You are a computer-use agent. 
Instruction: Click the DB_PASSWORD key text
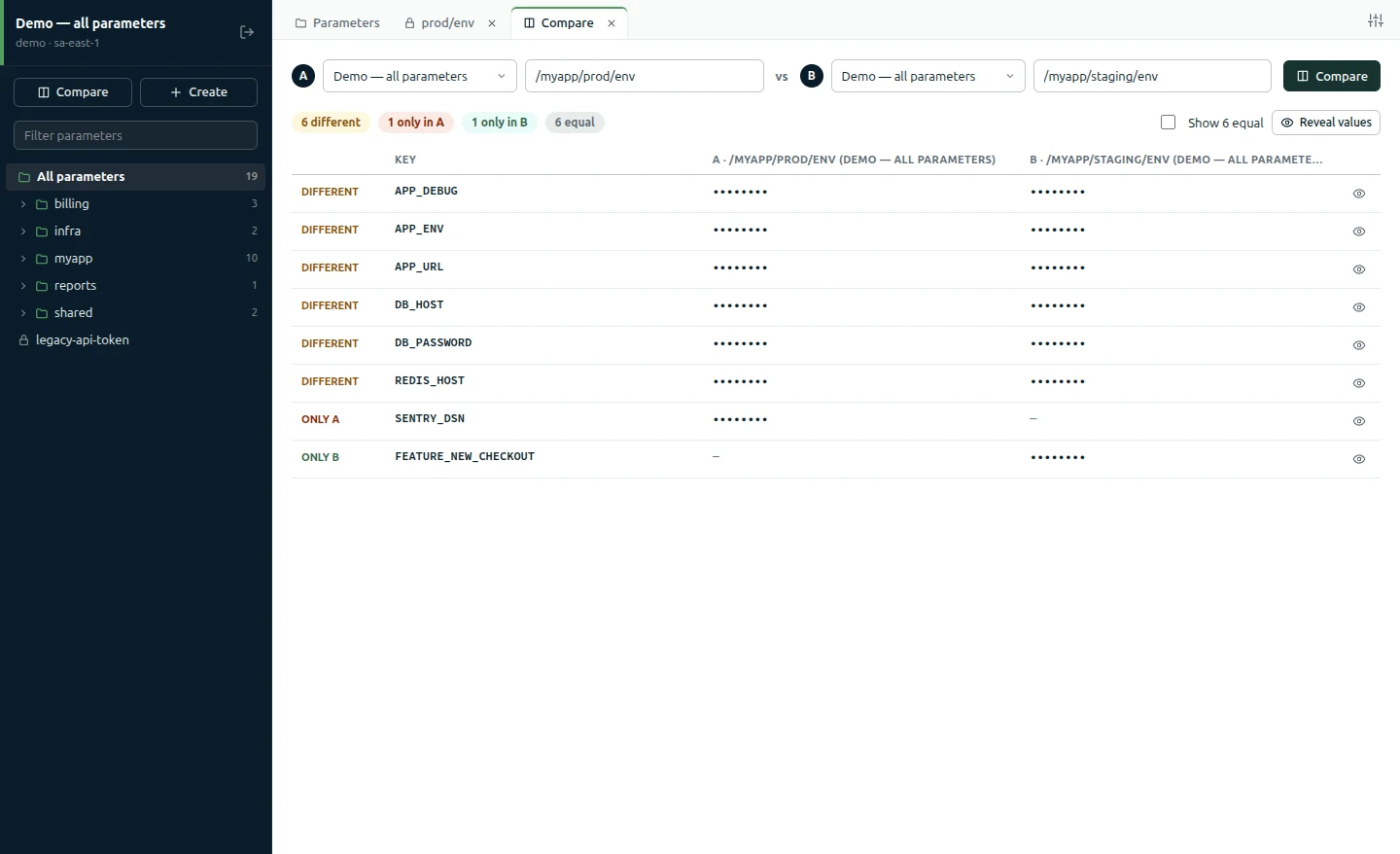pos(433,343)
